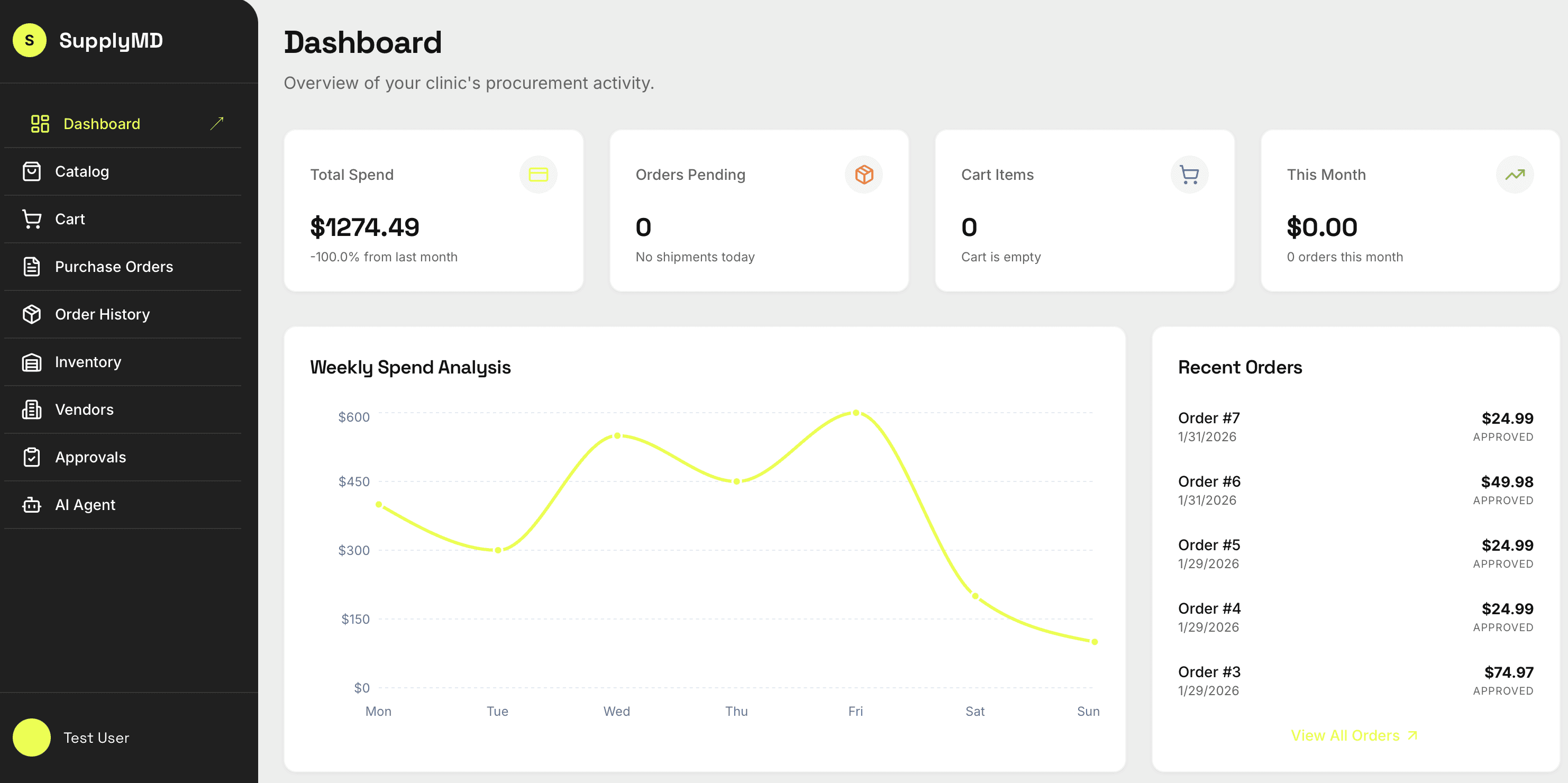Click the shopping cart icon on Cart Items card
Screen dimensions: 1568x783
tap(1190, 174)
